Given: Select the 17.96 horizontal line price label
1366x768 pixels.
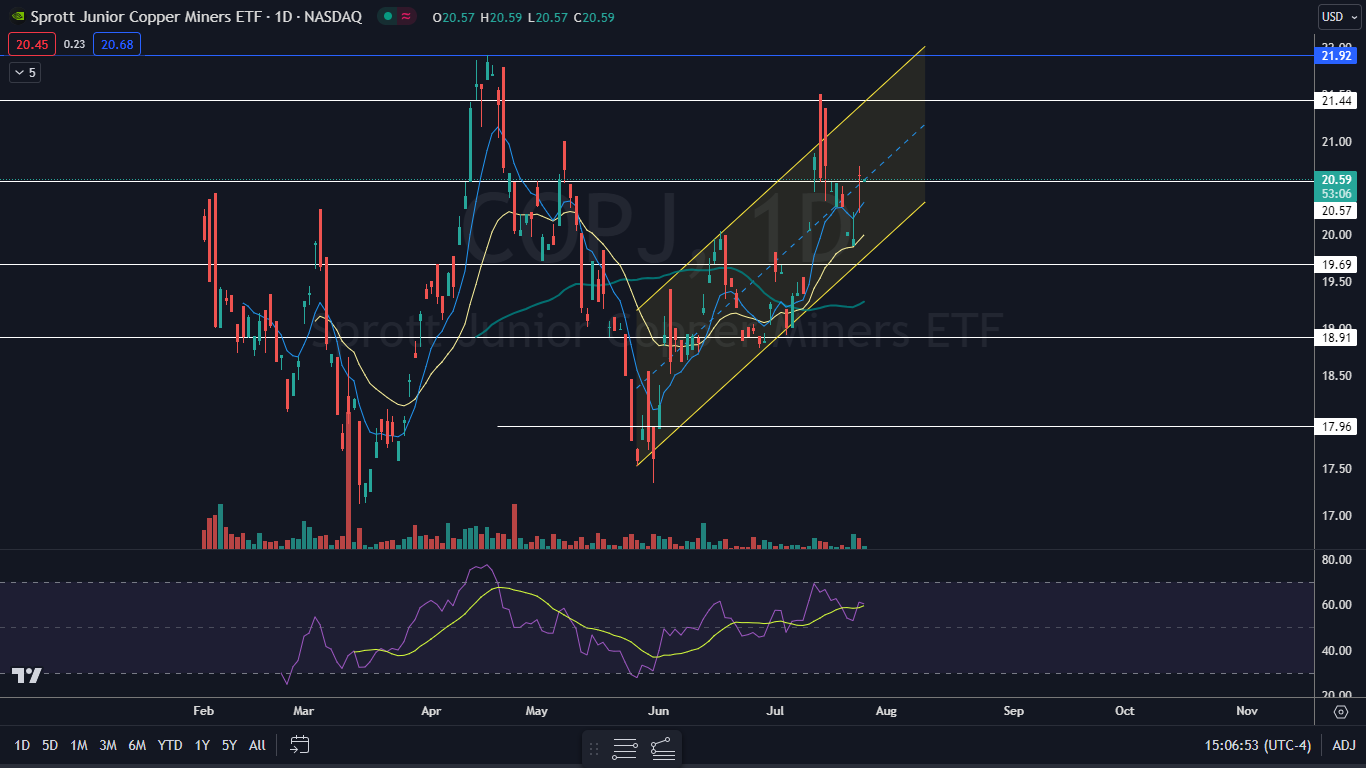Looking at the screenshot, I should coord(1337,427).
